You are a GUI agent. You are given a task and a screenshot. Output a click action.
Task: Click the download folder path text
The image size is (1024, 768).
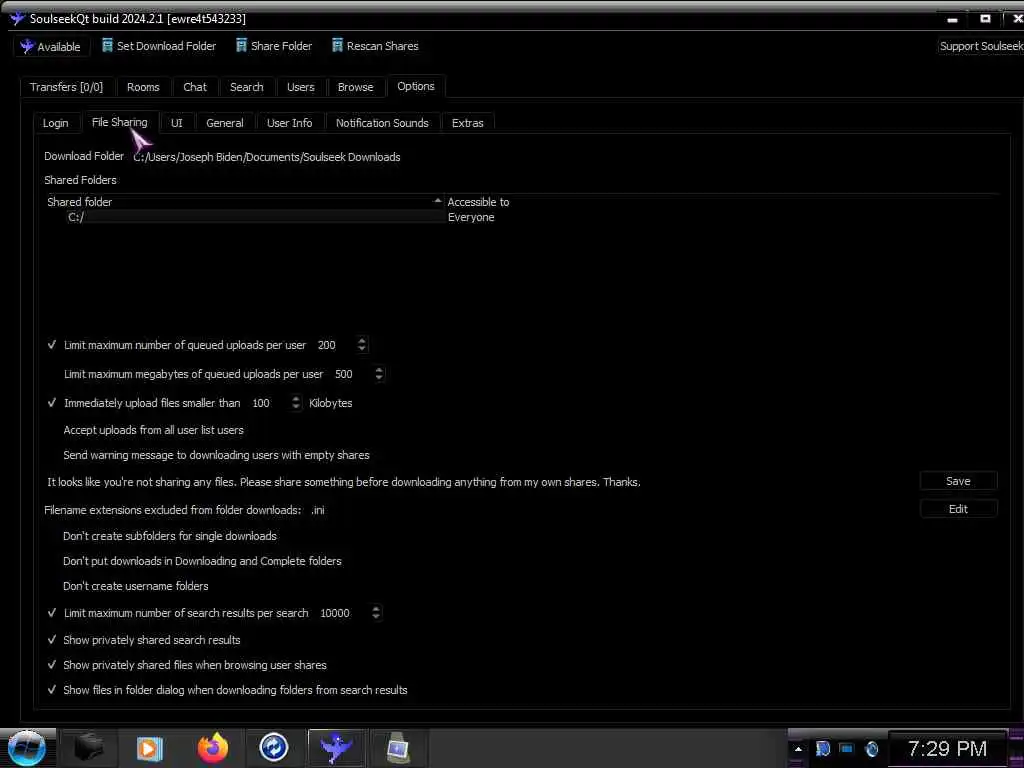(266, 157)
